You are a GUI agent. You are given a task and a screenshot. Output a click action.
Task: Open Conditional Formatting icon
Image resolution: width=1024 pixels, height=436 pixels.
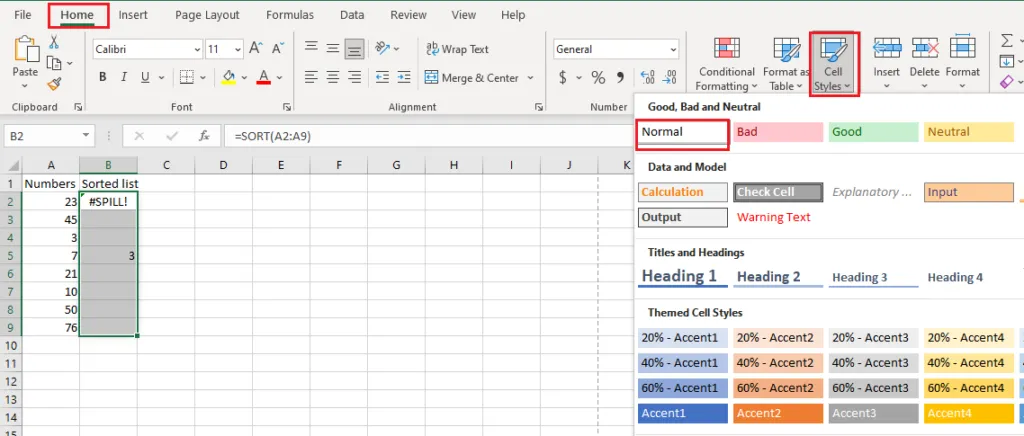(726, 50)
